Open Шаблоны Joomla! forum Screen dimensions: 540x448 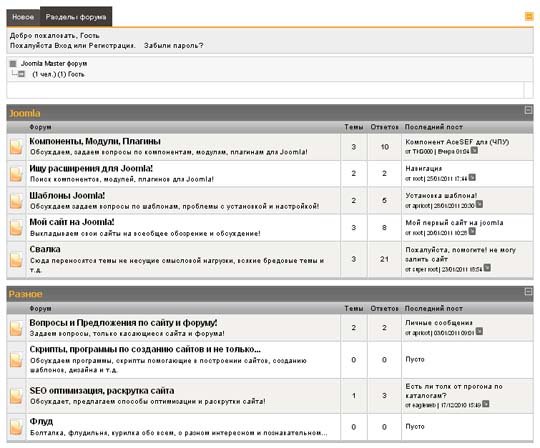click(67, 195)
